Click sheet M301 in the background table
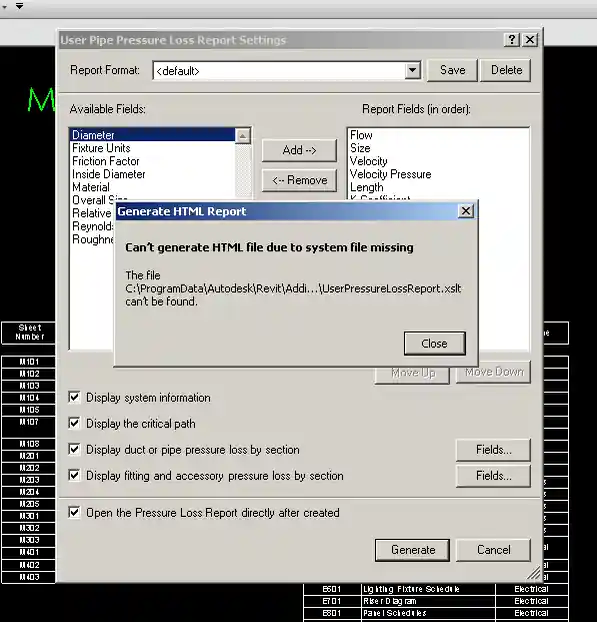Image resolution: width=597 pixels, height=622 pixels. tap(29, 516)
